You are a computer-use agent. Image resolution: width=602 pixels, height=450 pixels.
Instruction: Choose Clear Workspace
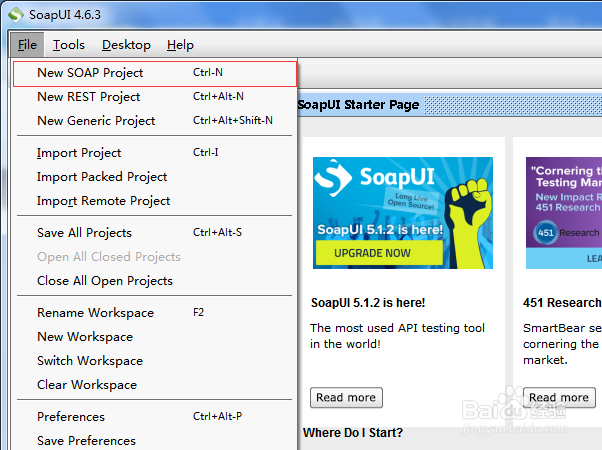click(155, 385)
